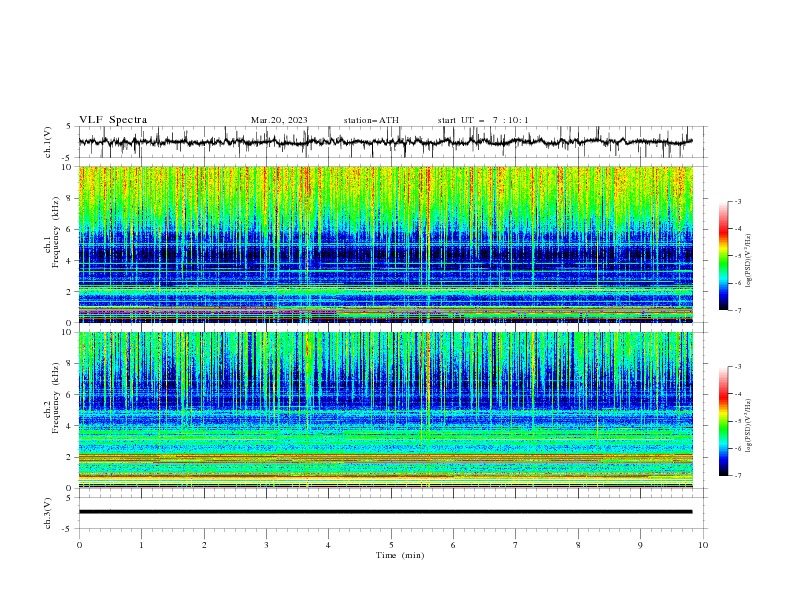Image resolution: width=792 pixels, height=612 pixels.
Task: Select the "start UT = 7 :10: 1" text
Action: pyautogui.click(x=483, y=120)
